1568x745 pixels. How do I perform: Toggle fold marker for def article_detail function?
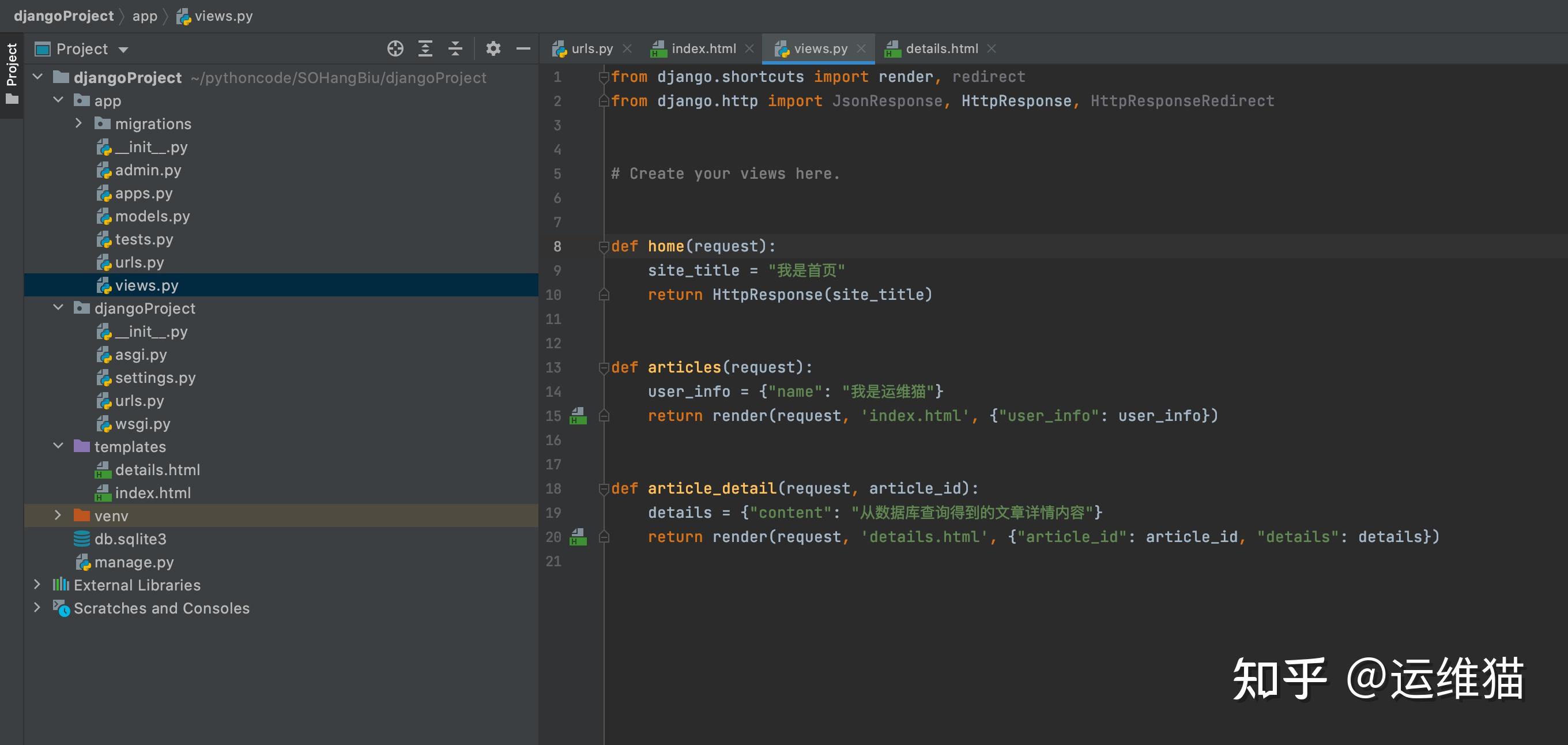[x=604, y=489]
